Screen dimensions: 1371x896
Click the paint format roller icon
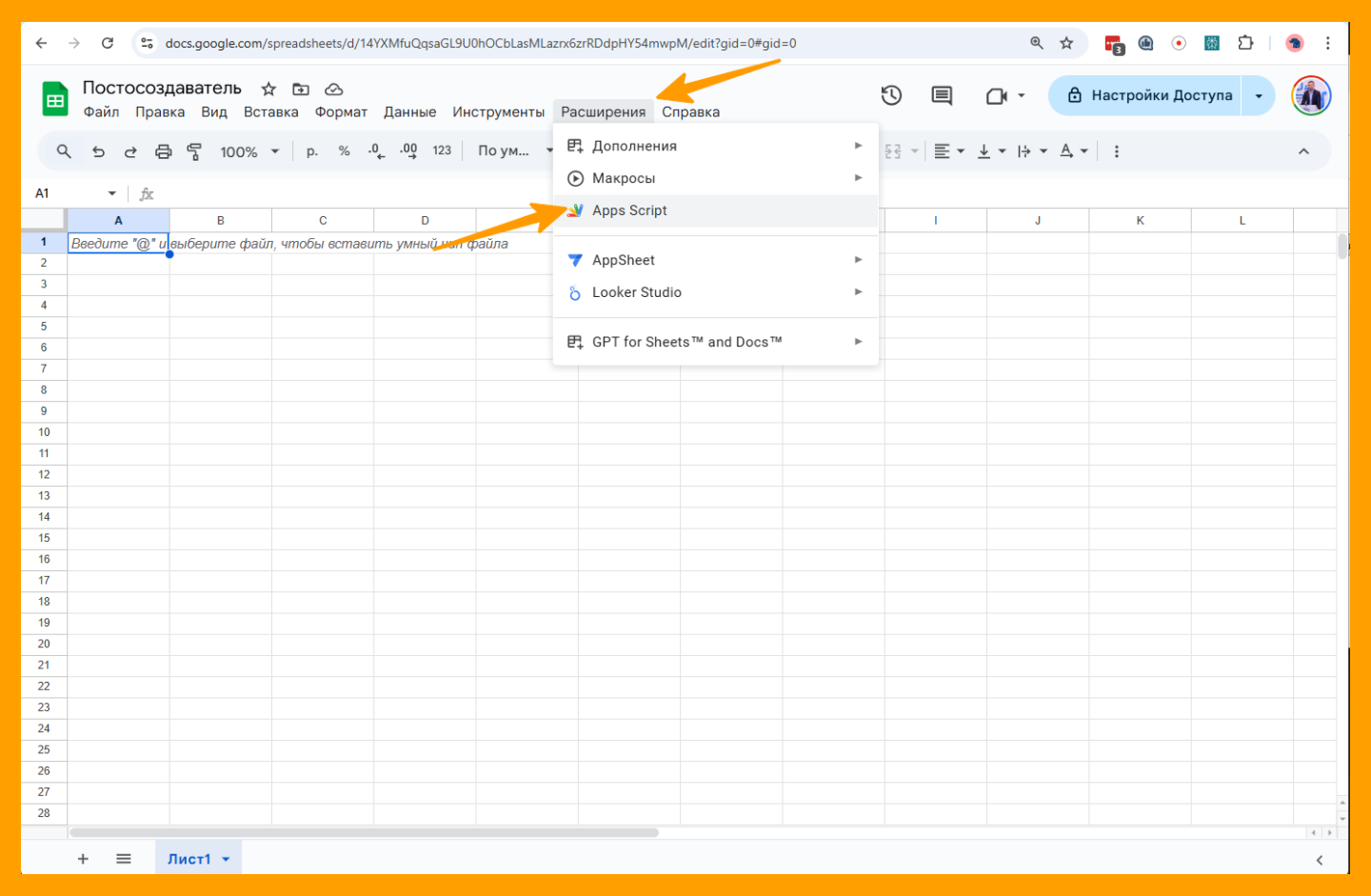pos(194,151)
